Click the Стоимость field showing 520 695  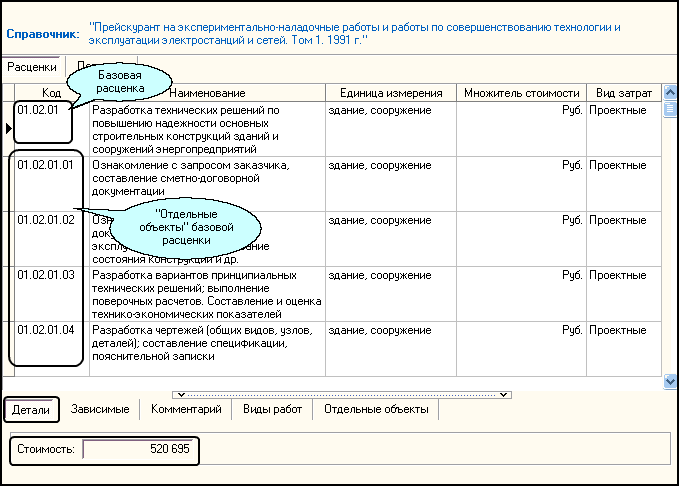[138, 450]
